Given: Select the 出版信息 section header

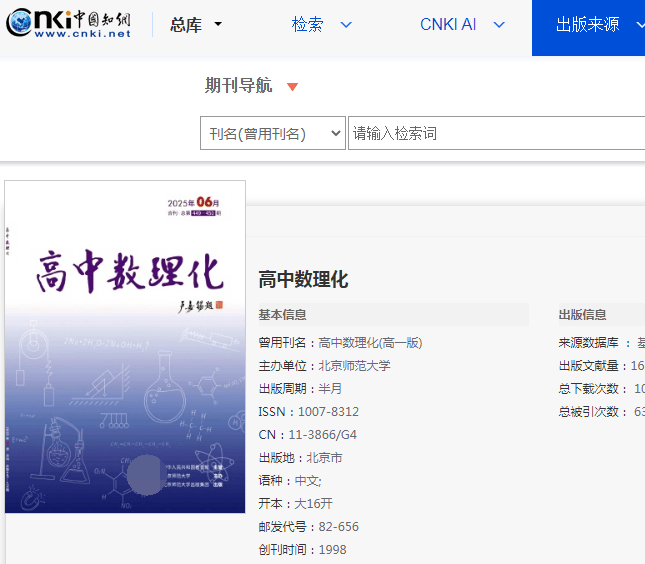Looking at the screenshot, I should point(582,315).
